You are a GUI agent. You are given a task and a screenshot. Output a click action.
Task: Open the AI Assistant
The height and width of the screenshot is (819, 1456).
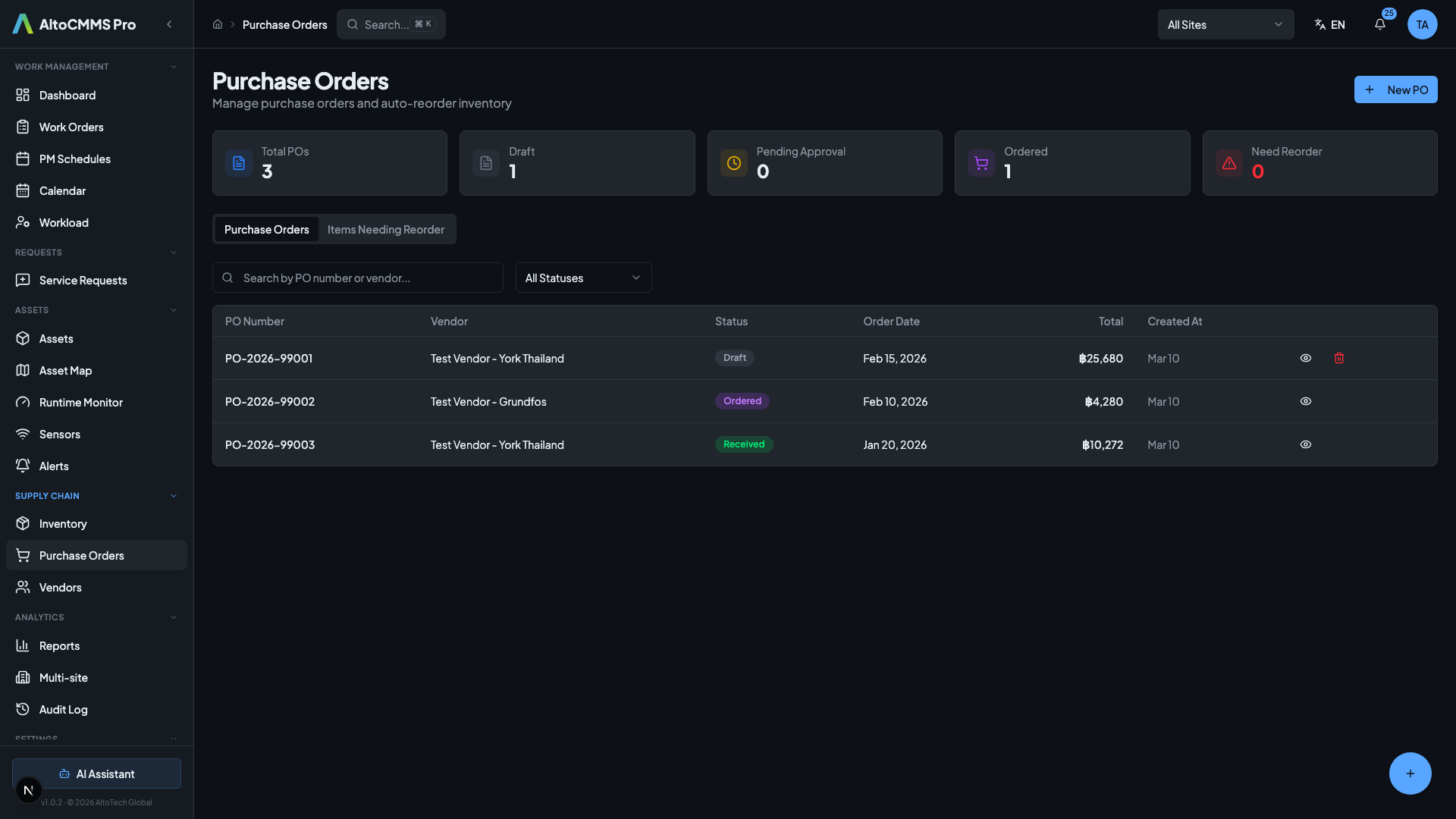(96, 773)
